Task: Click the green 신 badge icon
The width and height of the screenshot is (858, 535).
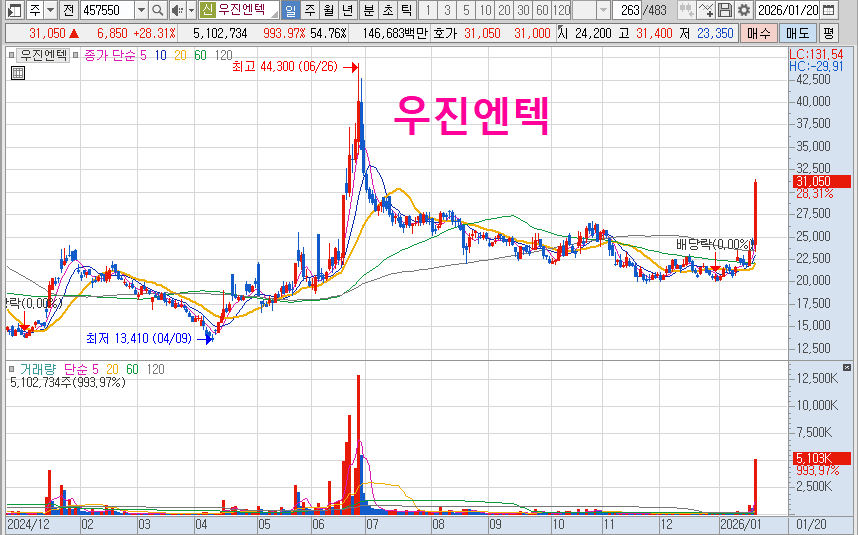Action: coord(207,10)
